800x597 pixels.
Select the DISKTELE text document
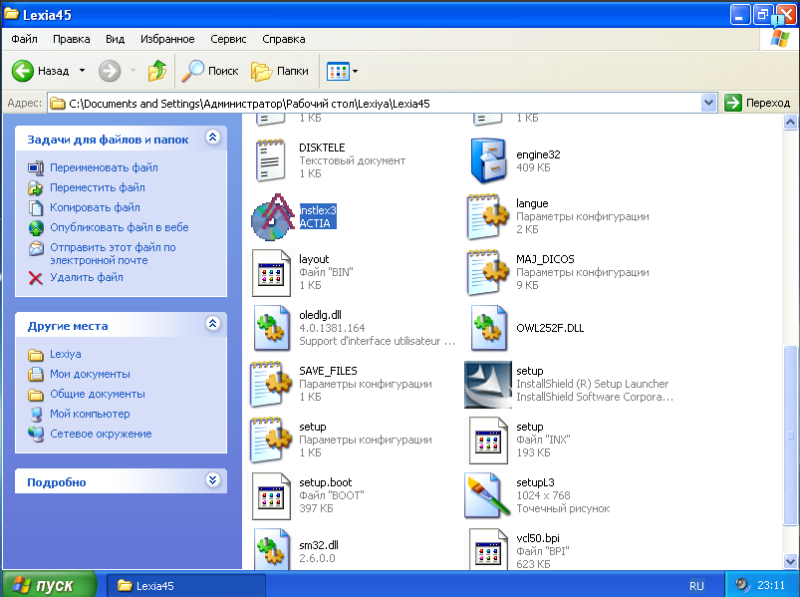273,160
